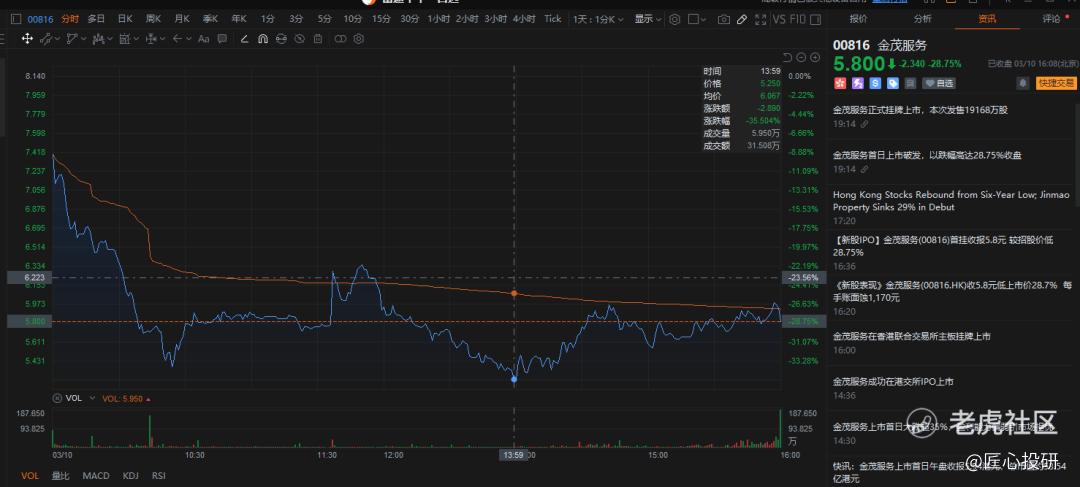The height and width of the screenshot is (487, 1080).
Task: Expand the position marker tools dropdown
Action: 163,39
